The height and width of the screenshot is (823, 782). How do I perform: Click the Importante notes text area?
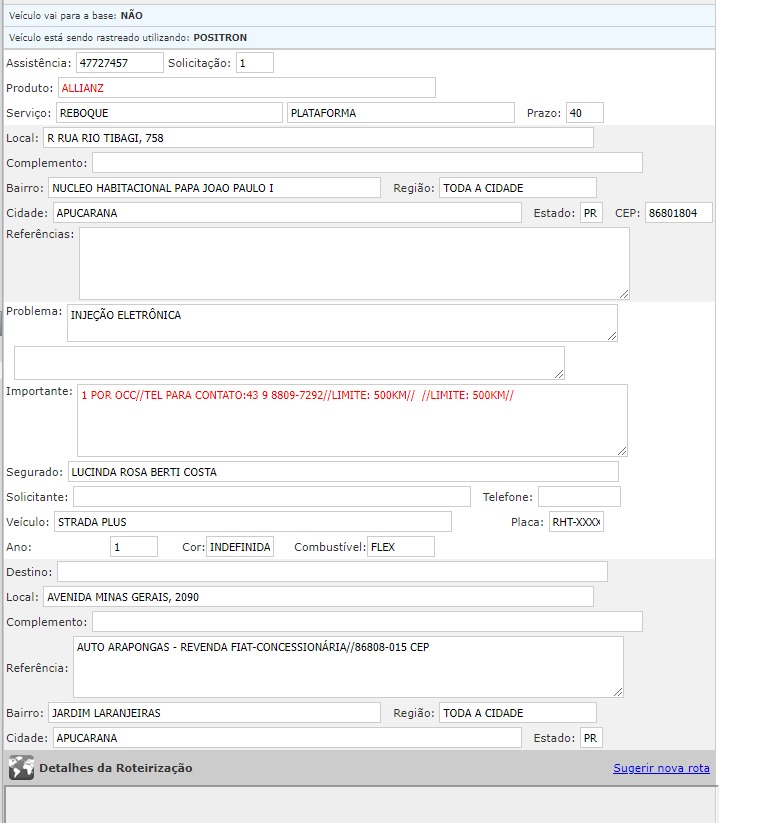pos(351,420)
